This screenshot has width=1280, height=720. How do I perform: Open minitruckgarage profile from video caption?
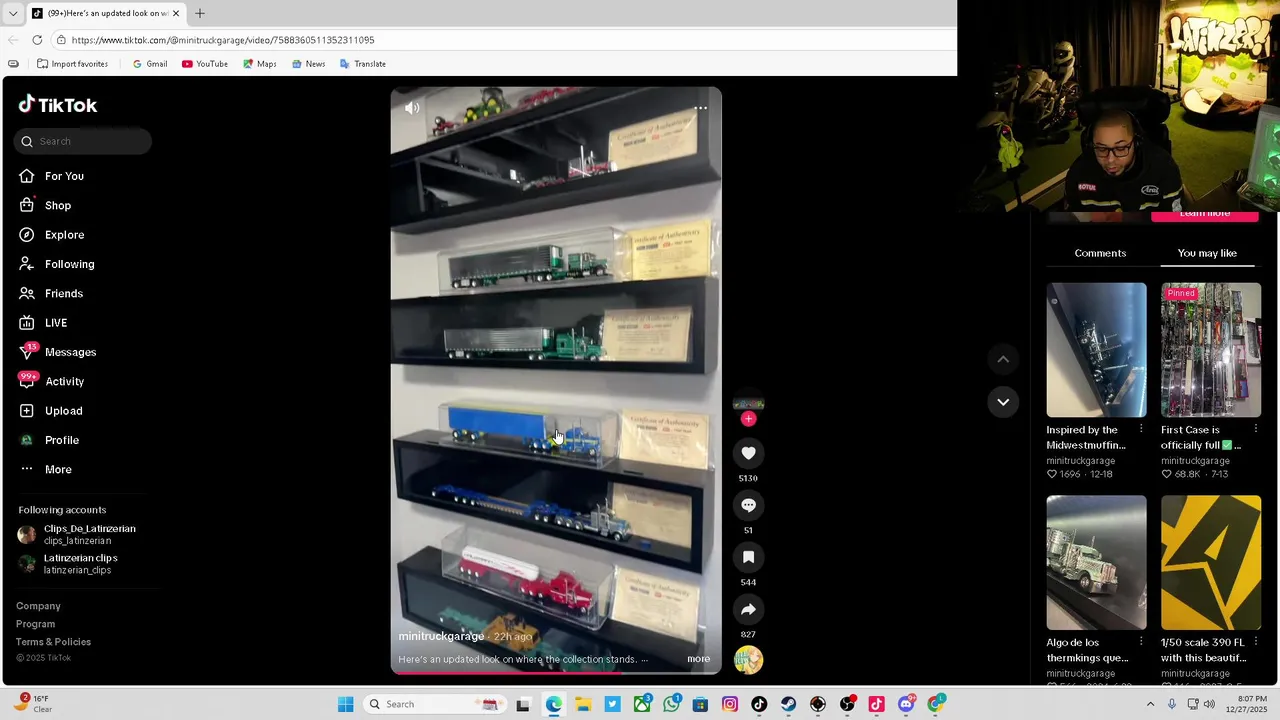pyautogui.click(x=441, y=636)
